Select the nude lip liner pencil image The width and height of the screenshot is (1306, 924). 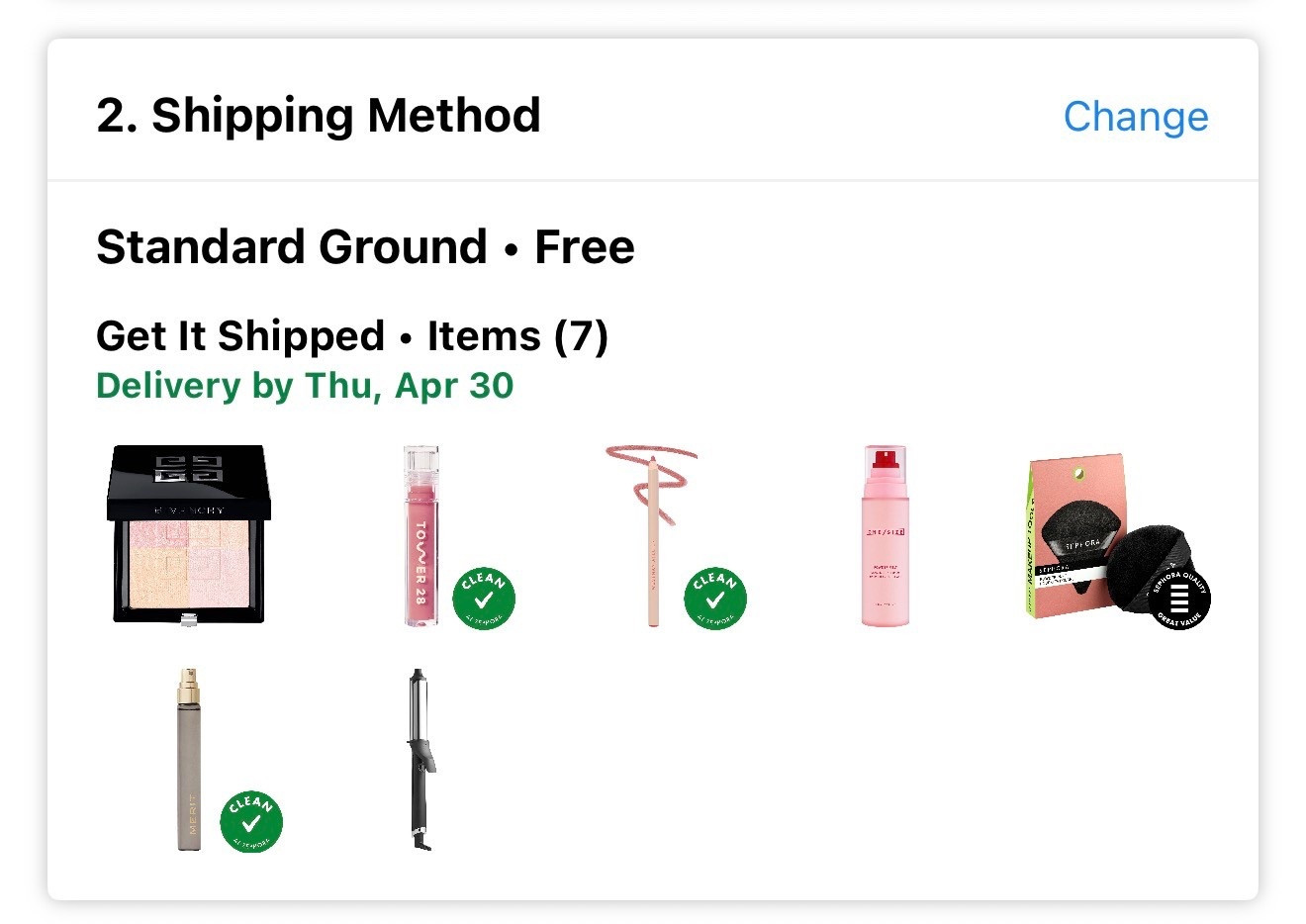[651, 539]
